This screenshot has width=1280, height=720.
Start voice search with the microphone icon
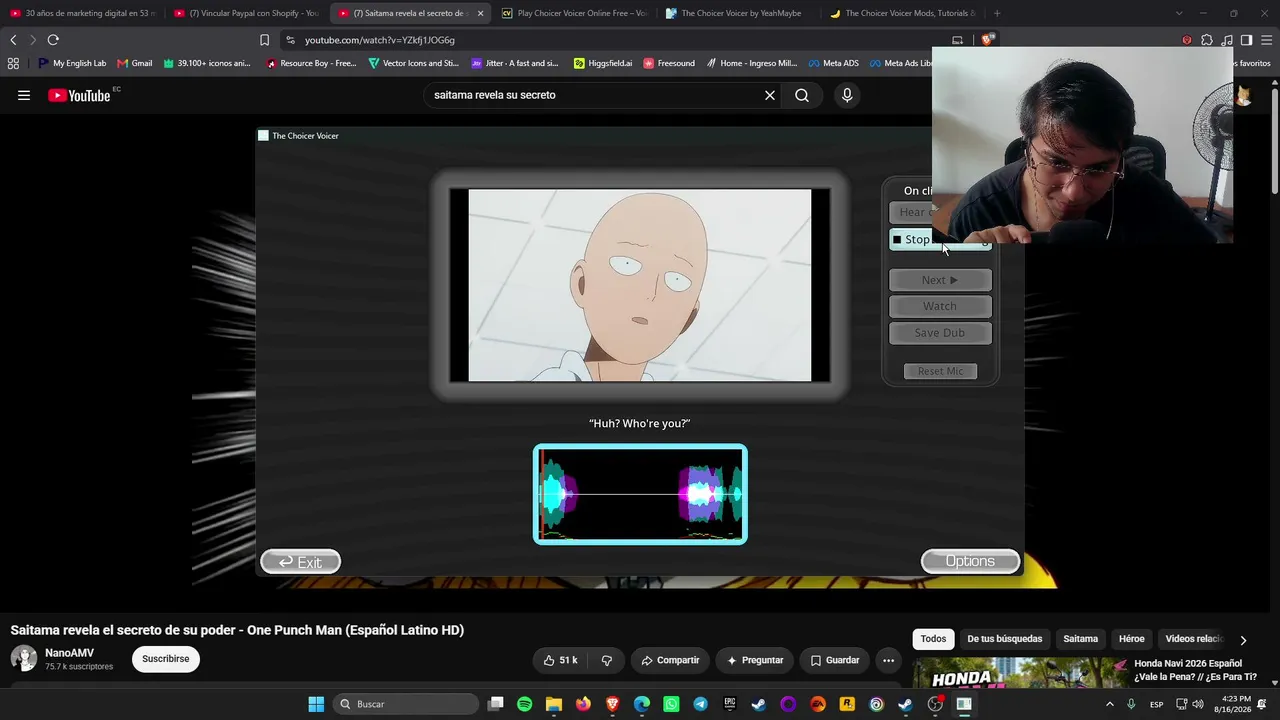(x=847, y=95)
